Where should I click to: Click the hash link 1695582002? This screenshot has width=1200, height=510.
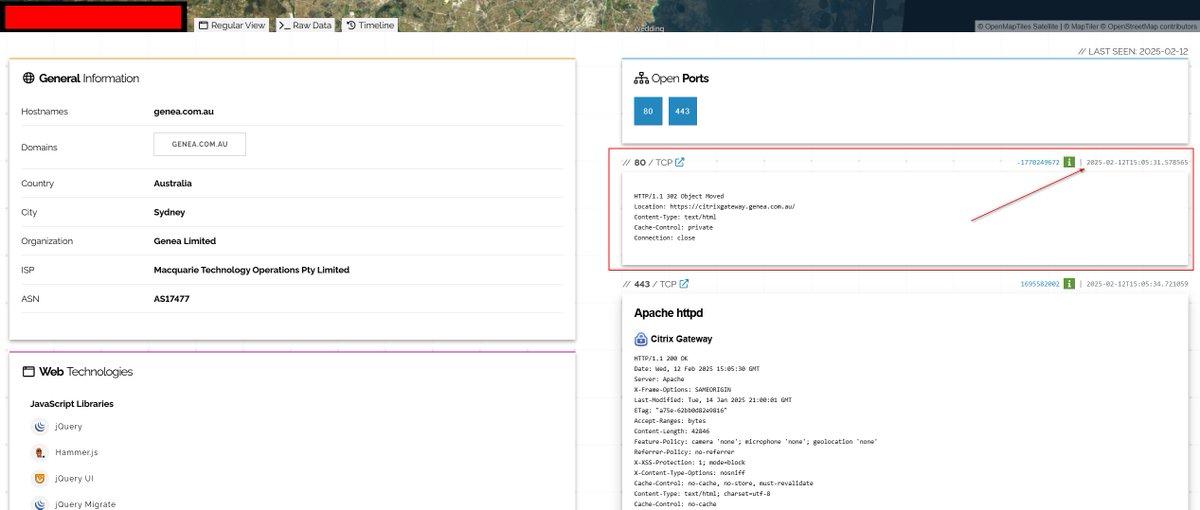coord(1040,284)
